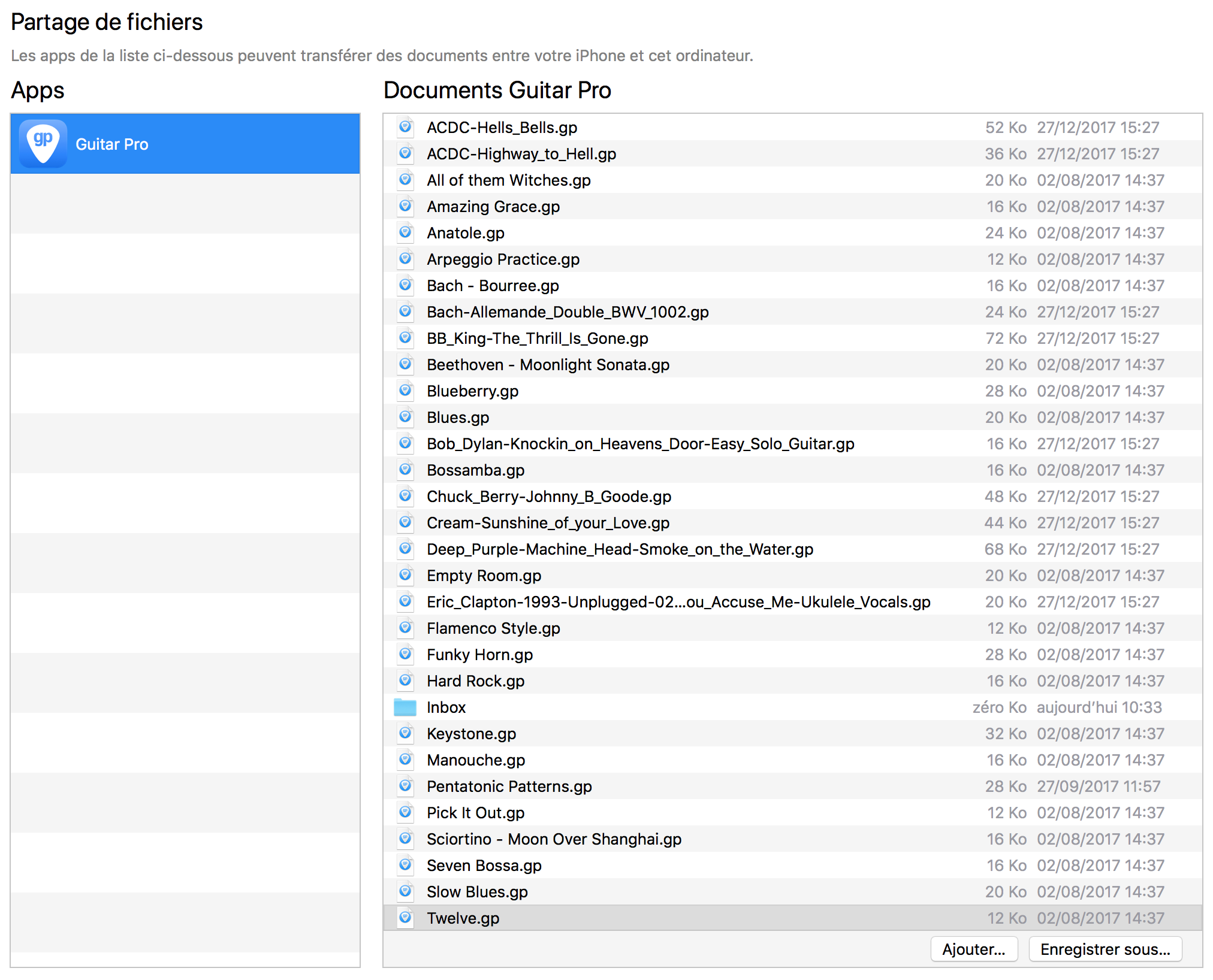Screen dimensions: 1213x980
Task: Select Keystone.gp file name
Action: 472,734
